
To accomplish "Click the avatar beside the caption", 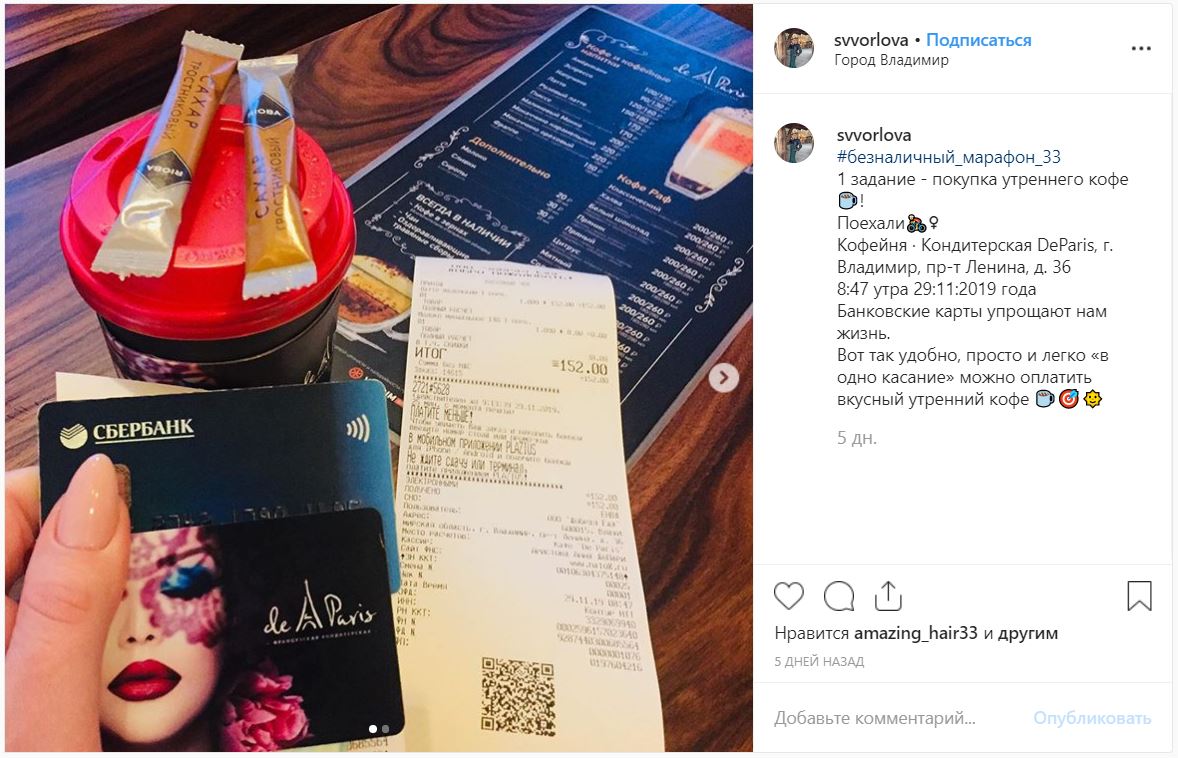I will click(x=794, y=143).
